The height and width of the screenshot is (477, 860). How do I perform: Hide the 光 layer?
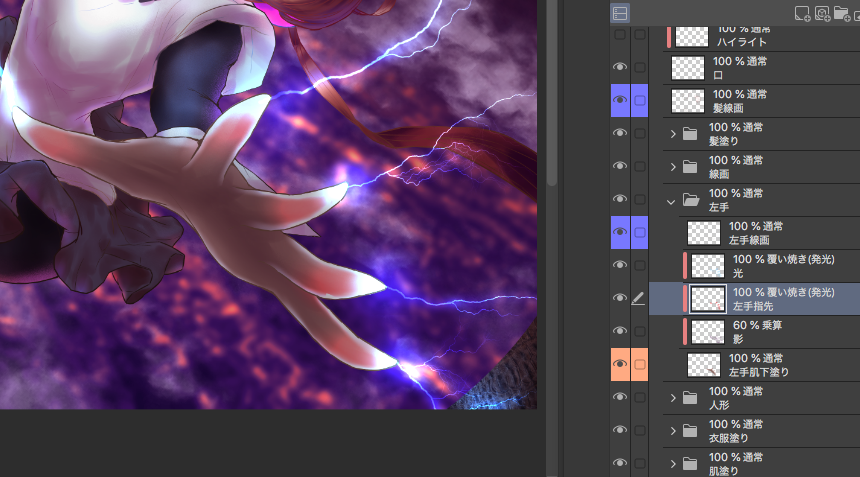(620, 265)
